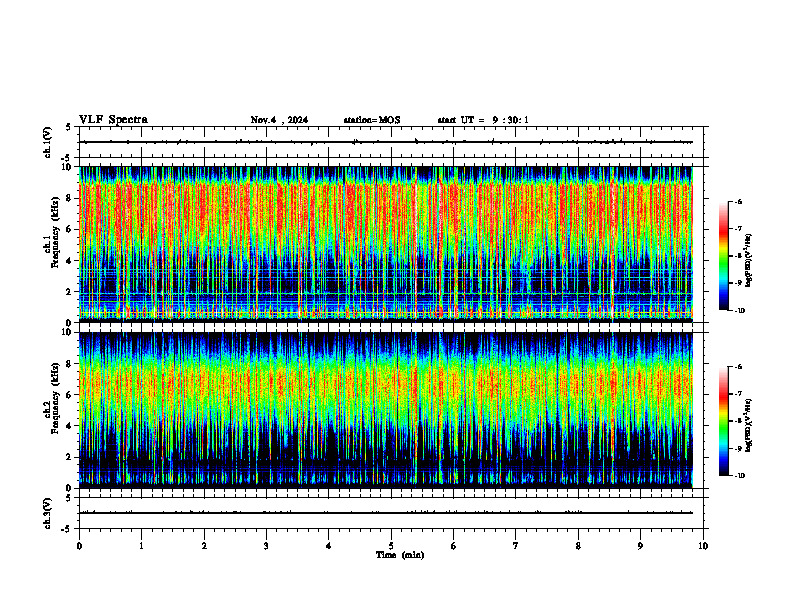
Task: Click time axis tick label '8'
Action: click(578, 546)
